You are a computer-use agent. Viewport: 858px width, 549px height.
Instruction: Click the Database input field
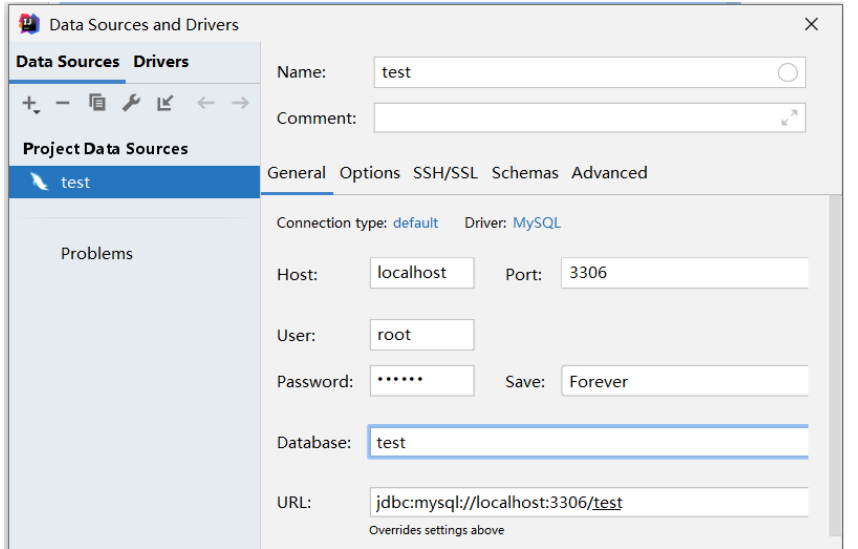(x=588, y=442)
